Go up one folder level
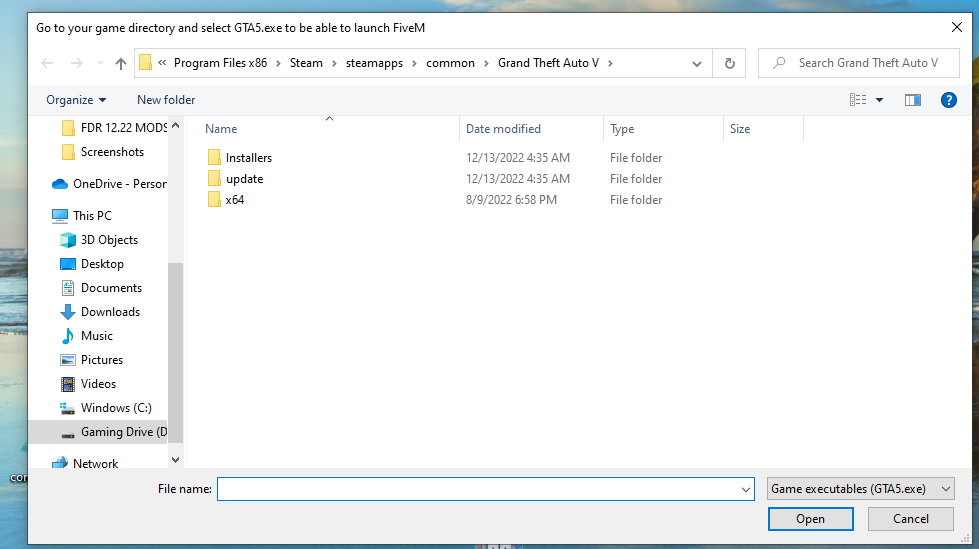 pyautogui.click(x=121, y=63)
